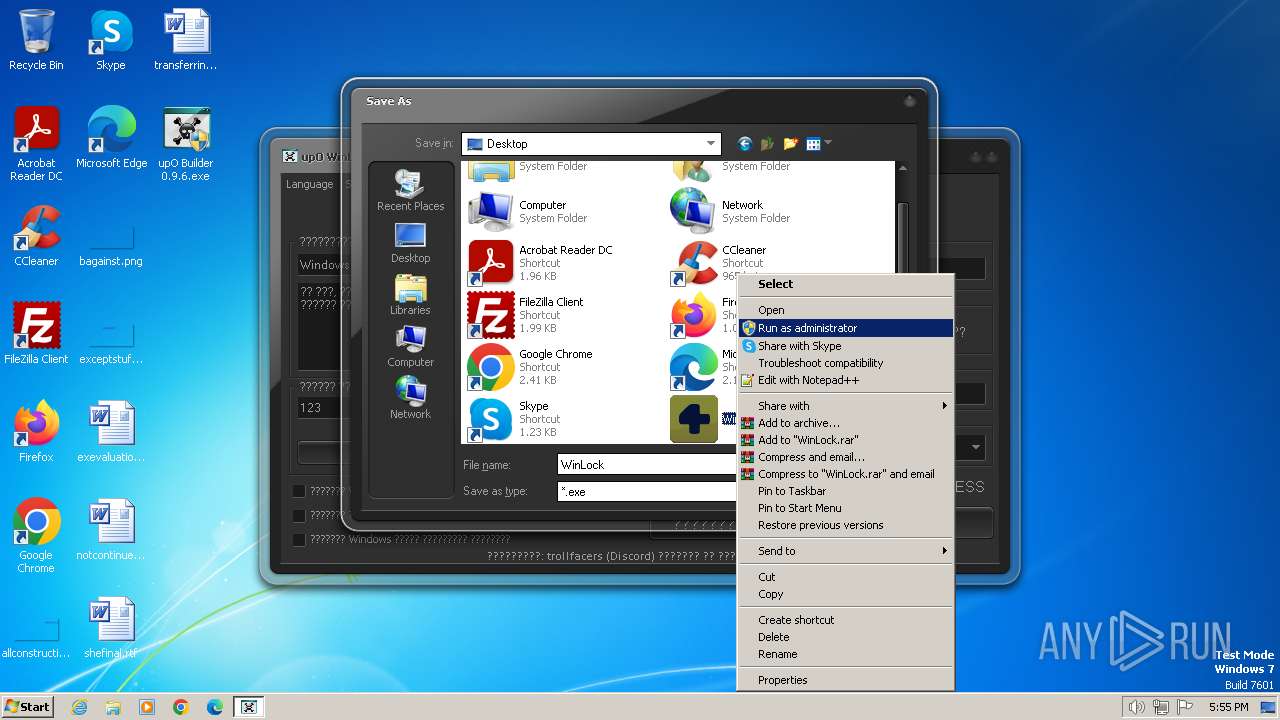Open the CCleaner desktop shortcut
This screenshot has height=720, width=1280.
click(36, 236)
